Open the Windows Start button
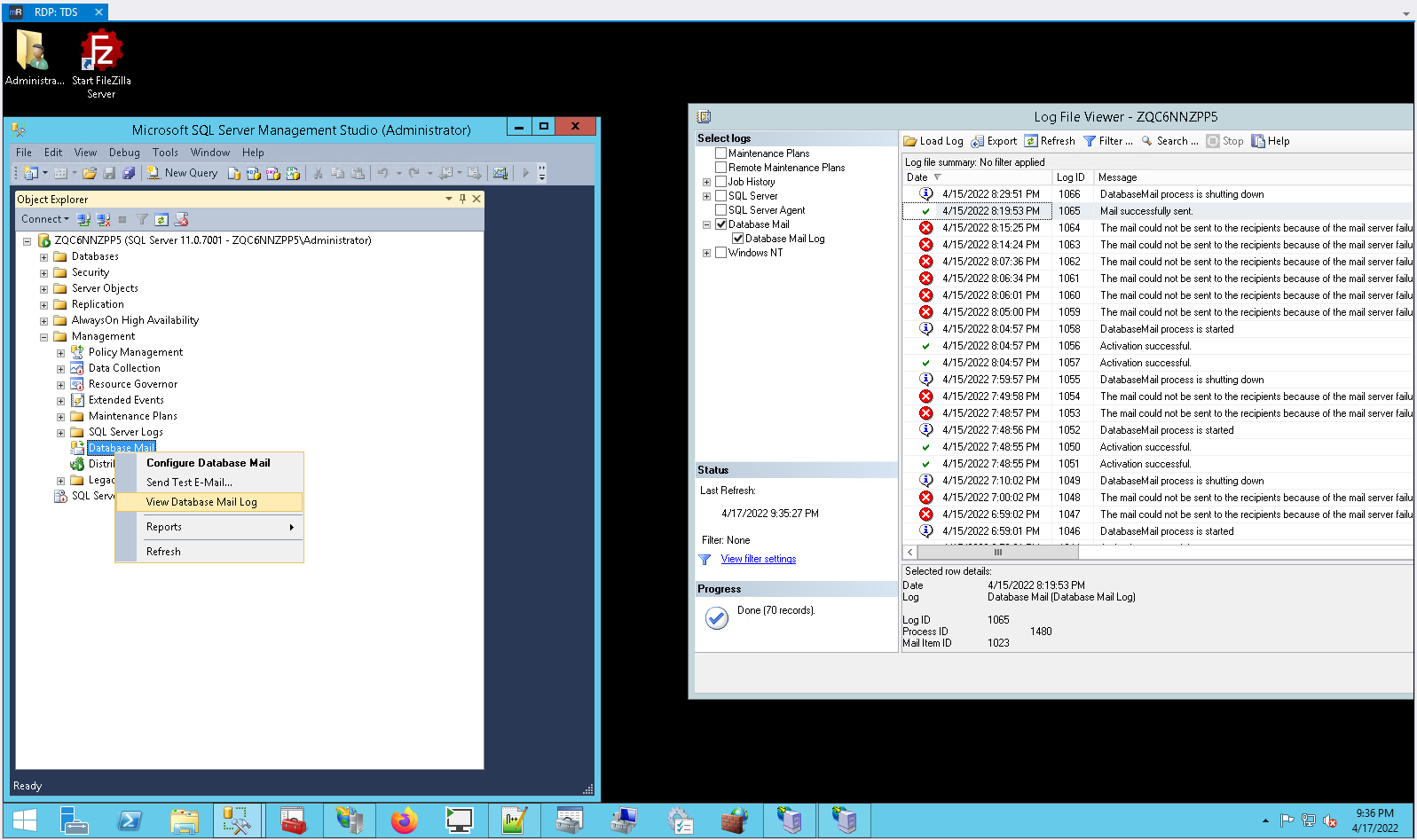The image size is (1417, 840). [x=25, y=821]
